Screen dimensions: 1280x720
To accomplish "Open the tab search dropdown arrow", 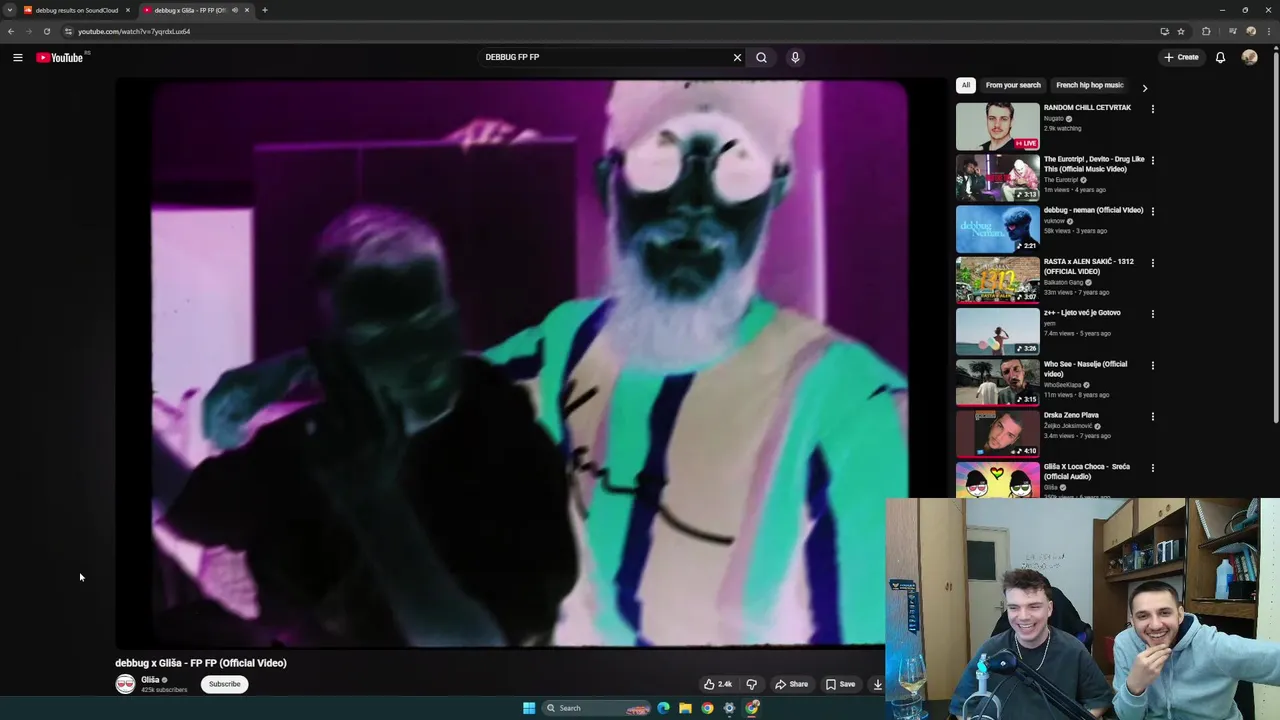I will pos(10,10).
